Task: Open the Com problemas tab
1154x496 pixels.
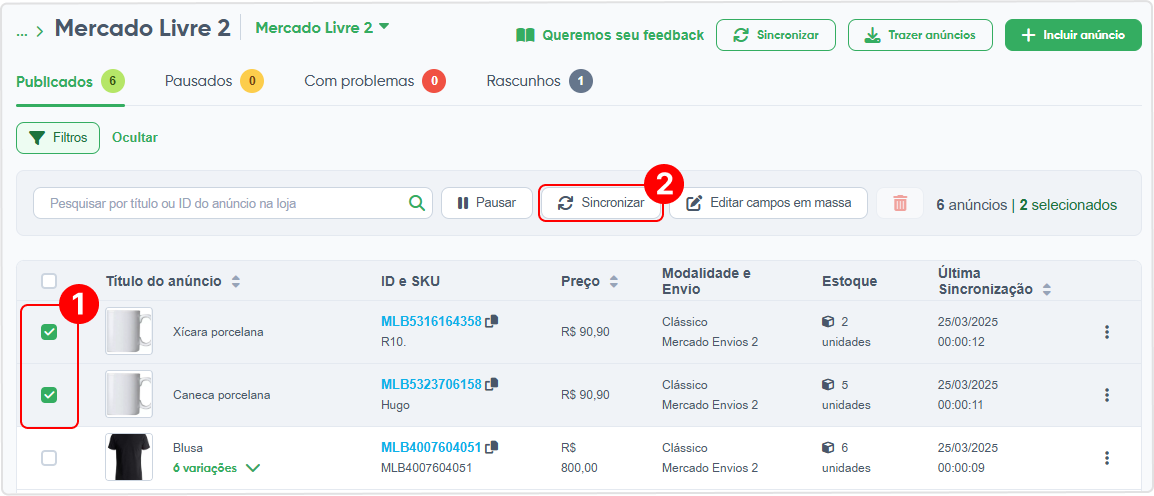Action: (375, 81)
